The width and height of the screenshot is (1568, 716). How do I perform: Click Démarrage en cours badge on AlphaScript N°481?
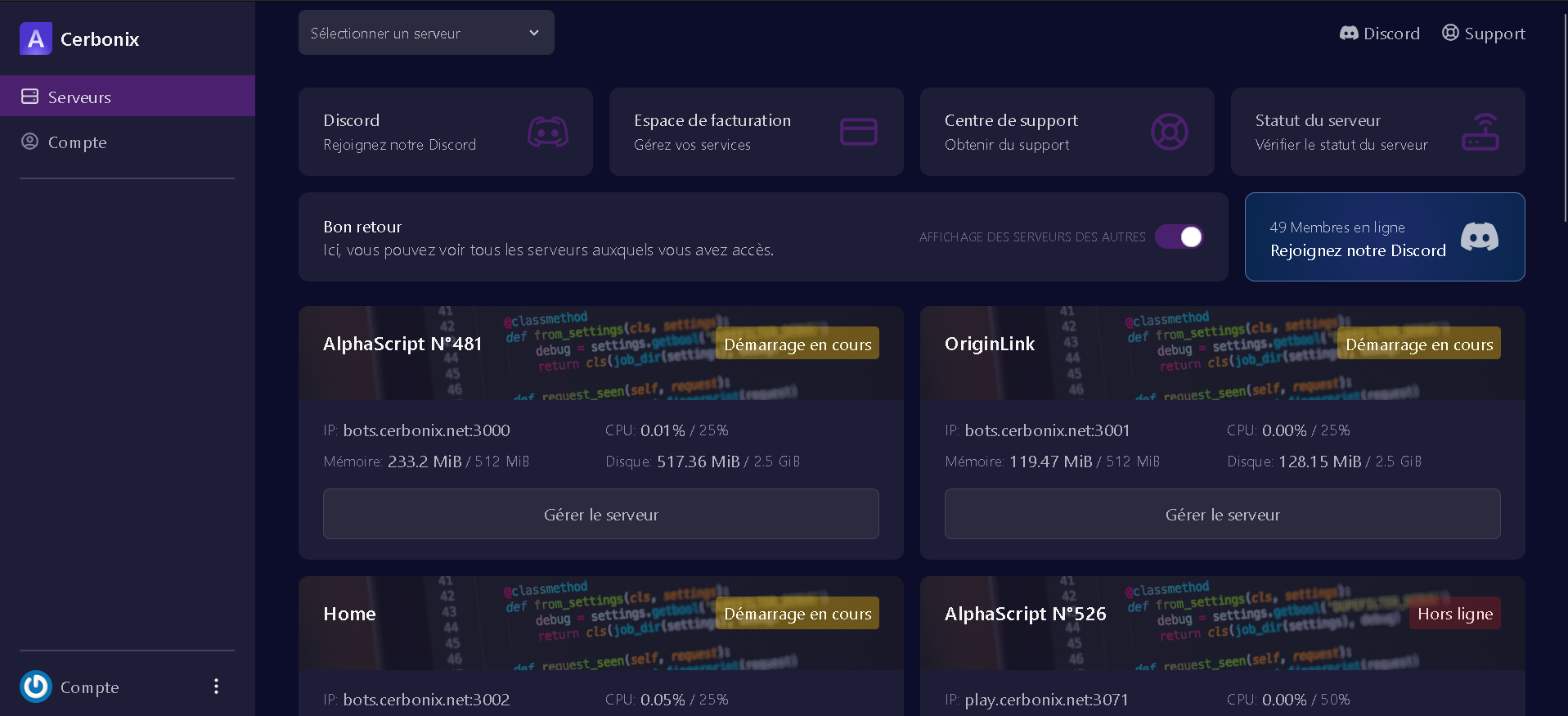[797, 344]
